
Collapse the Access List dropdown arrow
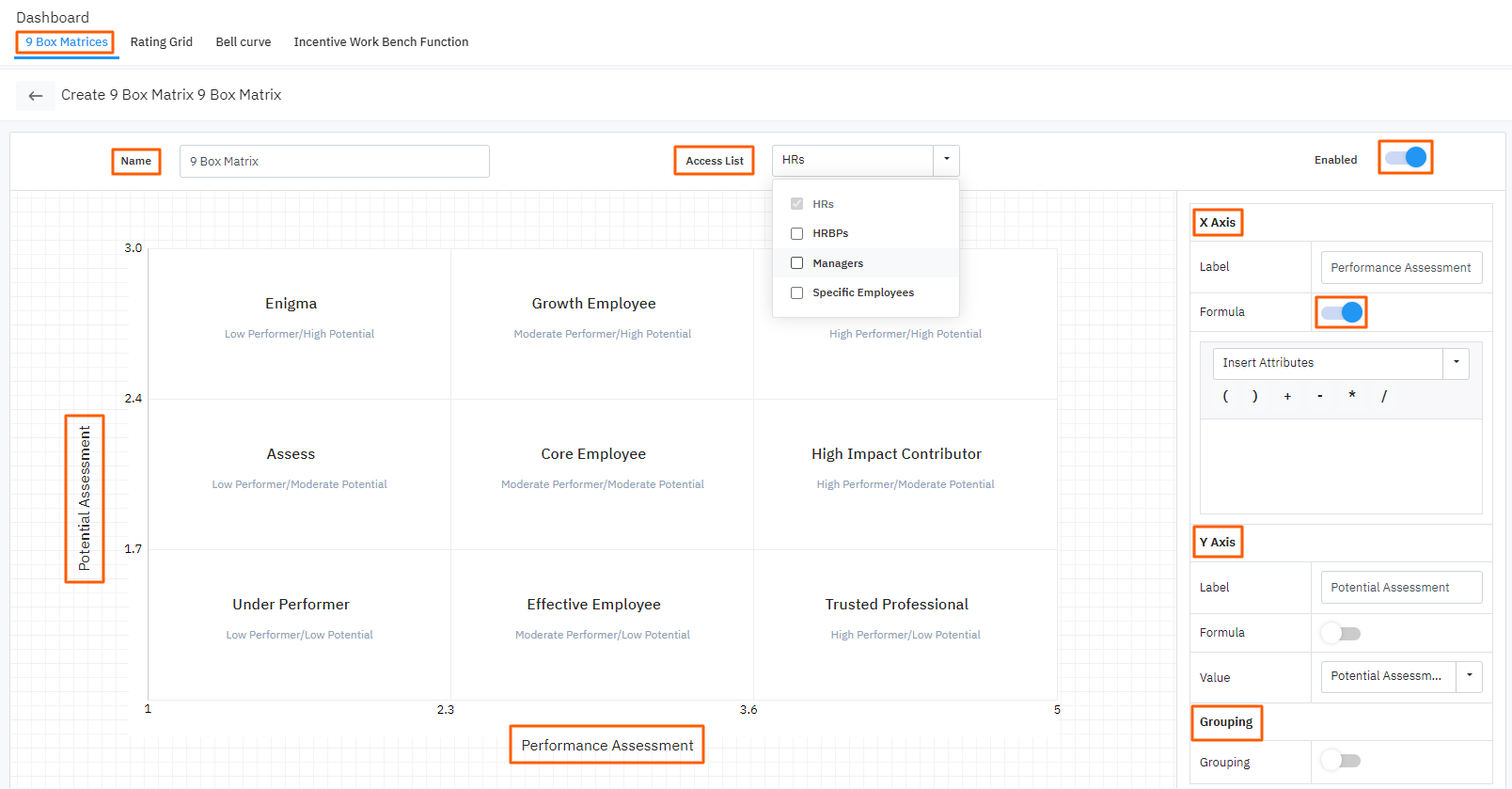[x=946, y=160]
